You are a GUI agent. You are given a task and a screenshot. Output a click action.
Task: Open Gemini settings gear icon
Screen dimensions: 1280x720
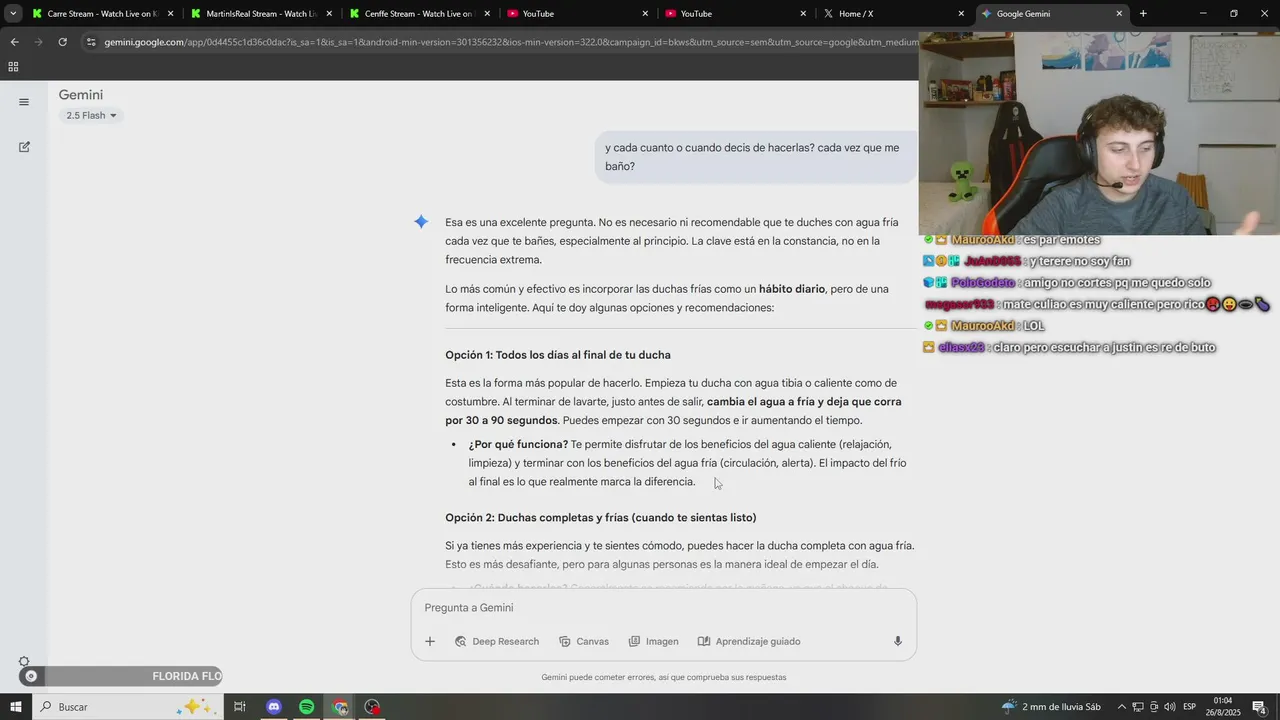[x=24, y=661]
